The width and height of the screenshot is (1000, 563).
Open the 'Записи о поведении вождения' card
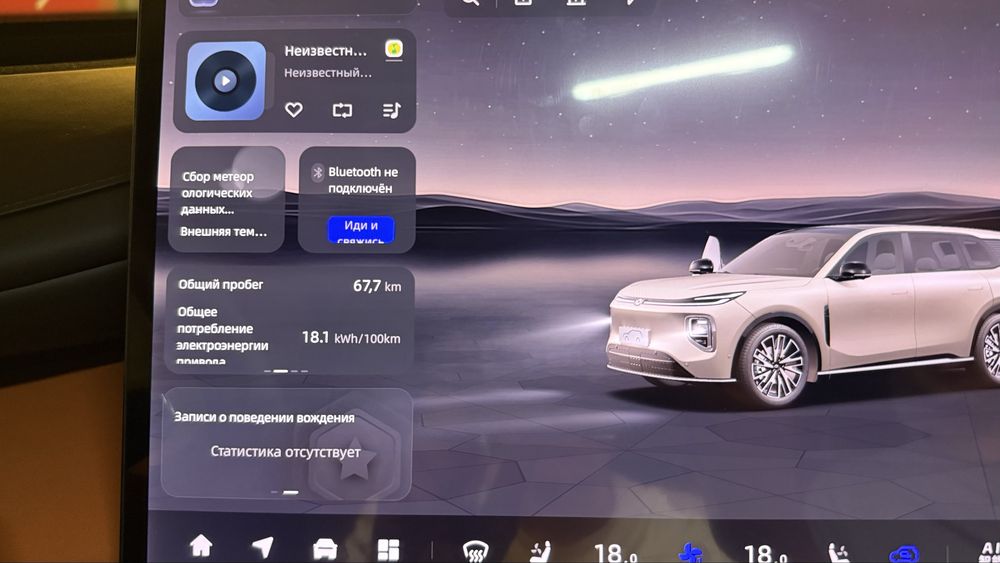pyautogui.click(x=286, y=443)
